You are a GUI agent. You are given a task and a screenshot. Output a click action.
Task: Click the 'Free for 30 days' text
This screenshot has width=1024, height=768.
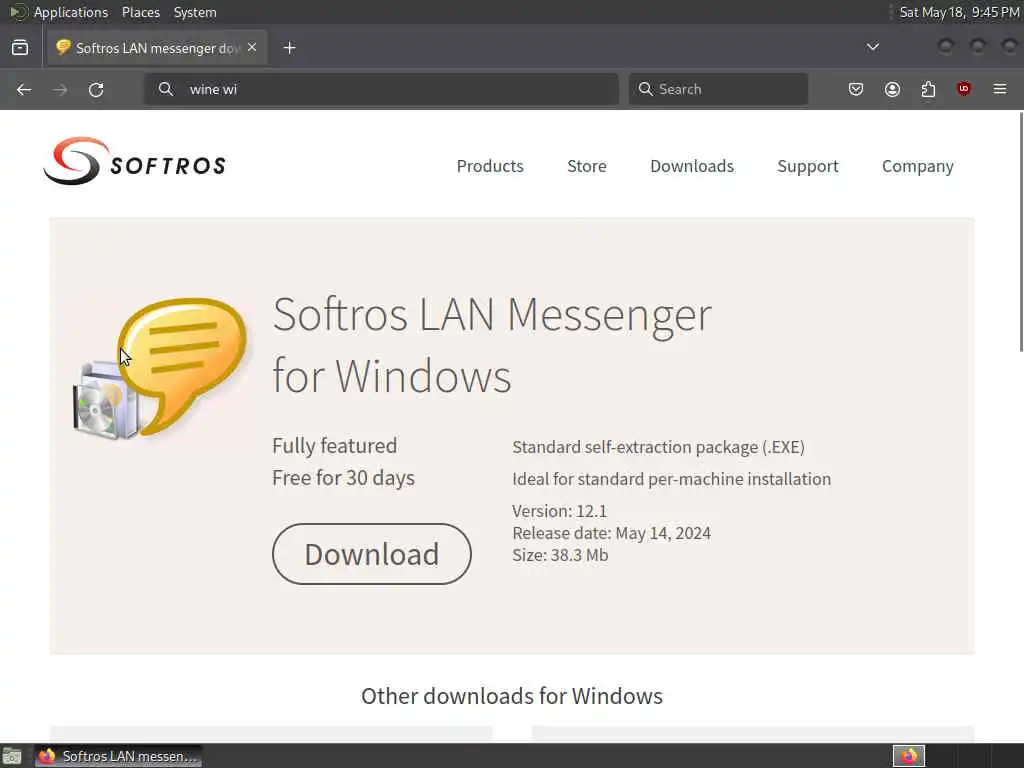pyautogui.click(x=343, y=478)
